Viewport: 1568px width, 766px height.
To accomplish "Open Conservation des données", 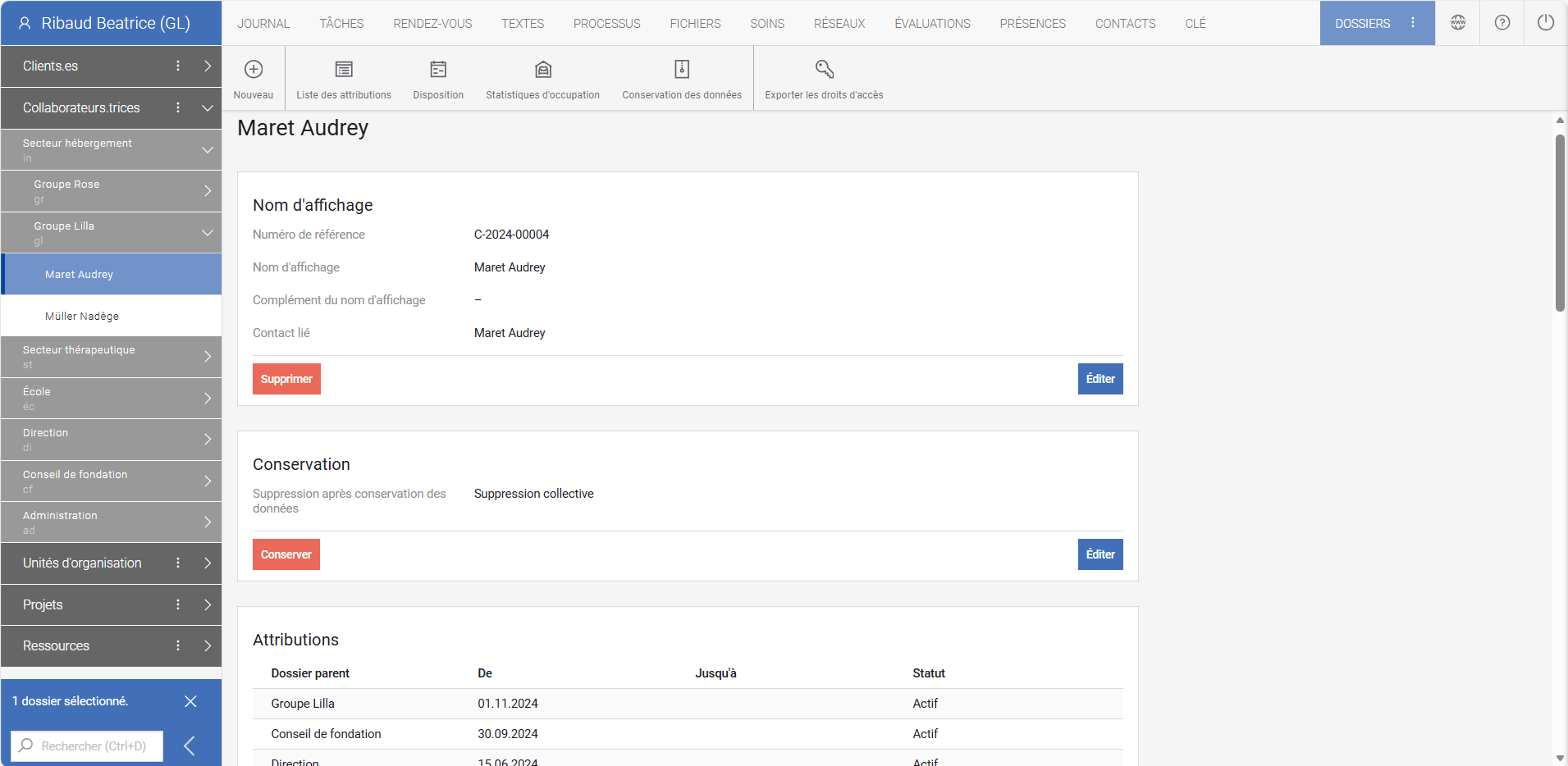I will pyautogui.click(x=681, y=70).
